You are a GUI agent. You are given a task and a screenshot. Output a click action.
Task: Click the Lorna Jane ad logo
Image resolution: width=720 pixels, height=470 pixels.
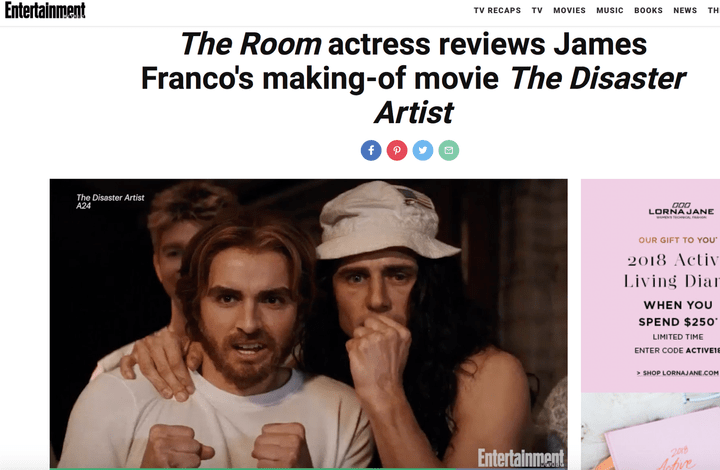click(x=681, y=210)
